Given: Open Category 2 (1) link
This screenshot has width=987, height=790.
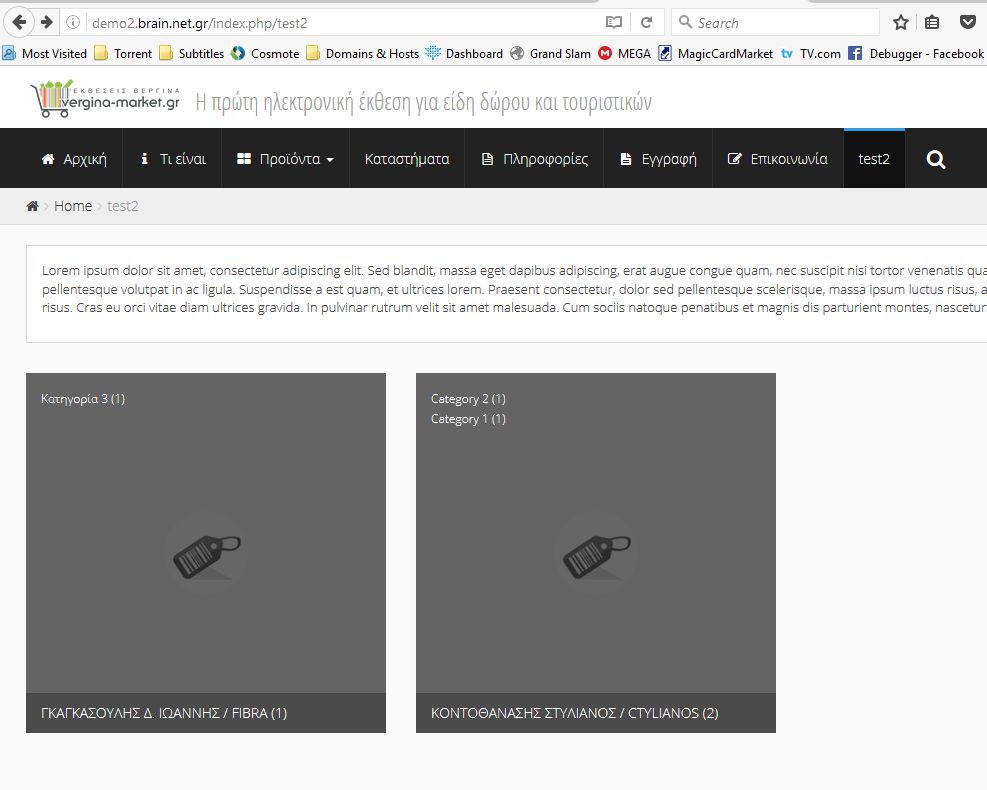Looking at the screenshot, I should (x=468, y=398).
